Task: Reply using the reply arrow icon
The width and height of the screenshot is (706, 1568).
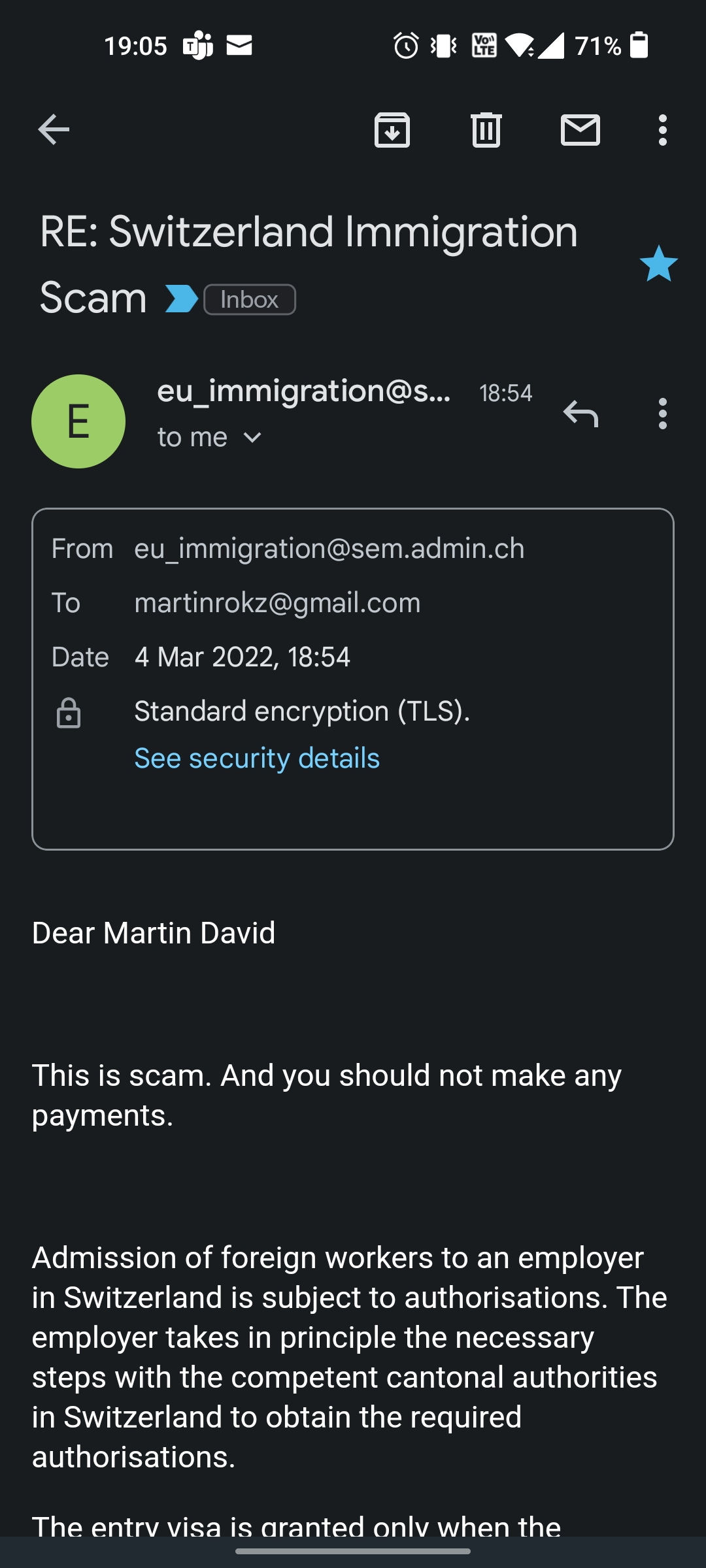Action: pos(580,414)
